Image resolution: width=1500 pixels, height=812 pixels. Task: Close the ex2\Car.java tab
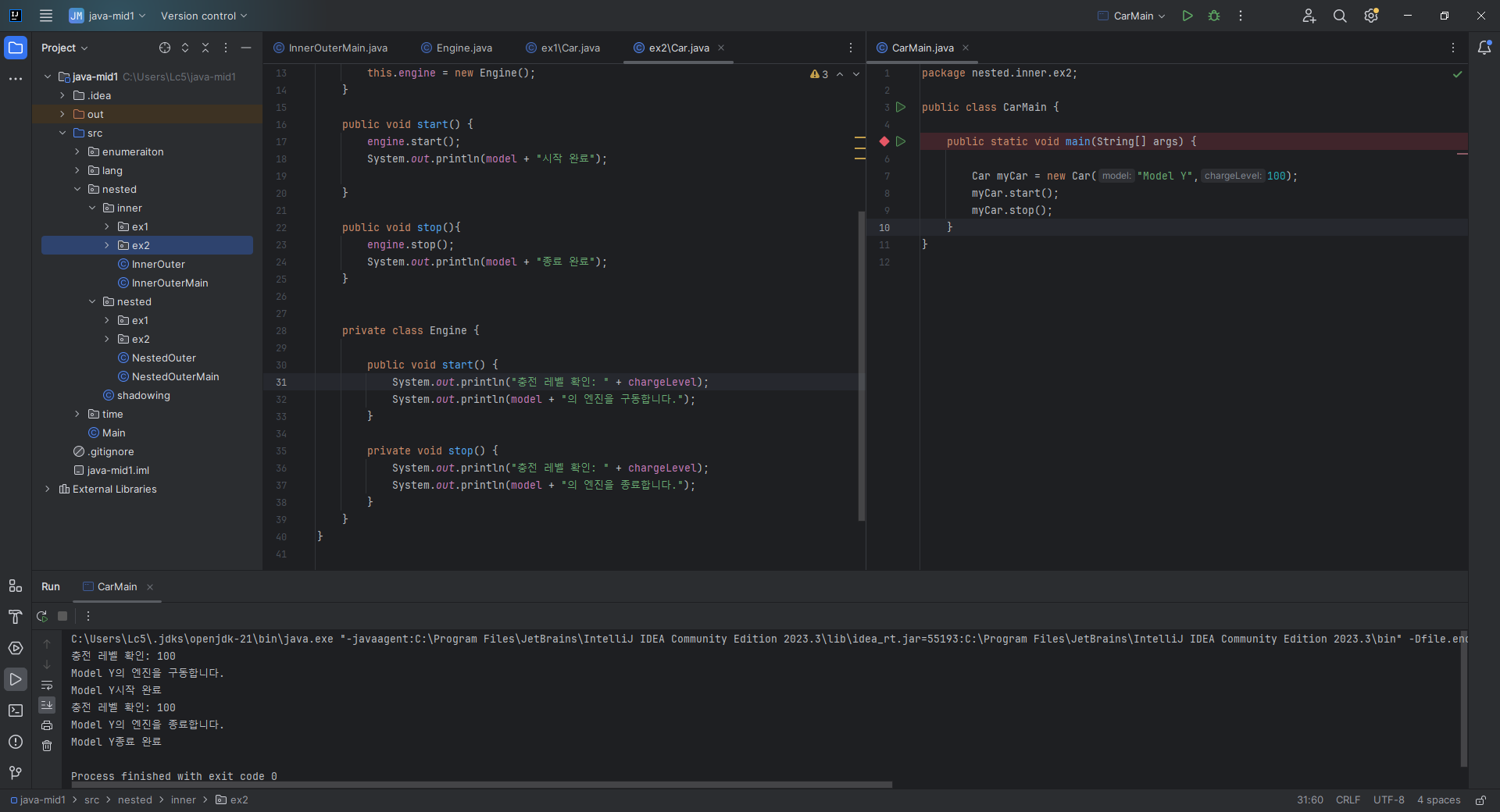coord(721,48)
